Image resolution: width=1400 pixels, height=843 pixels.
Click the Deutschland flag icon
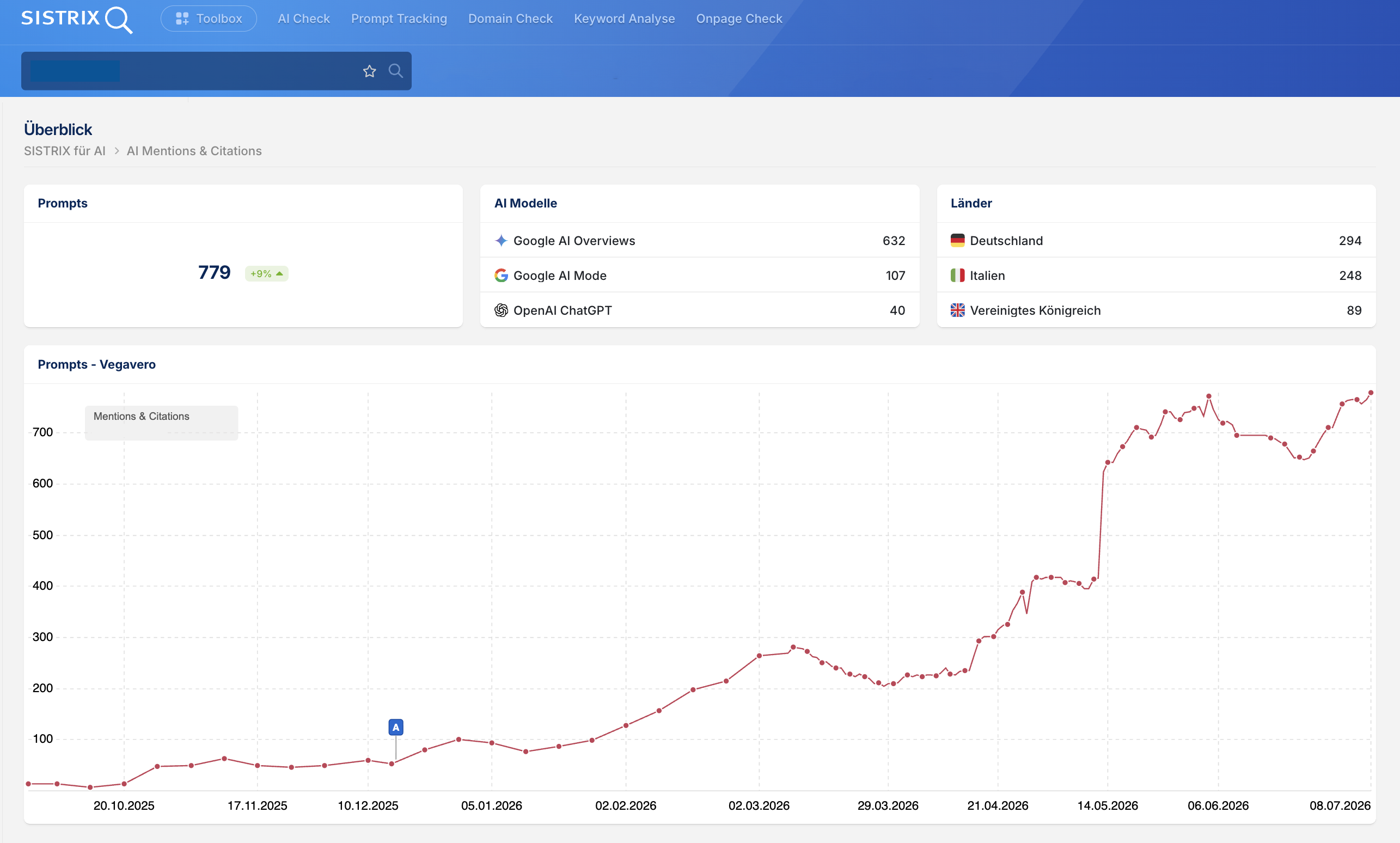tap(958, 241)
